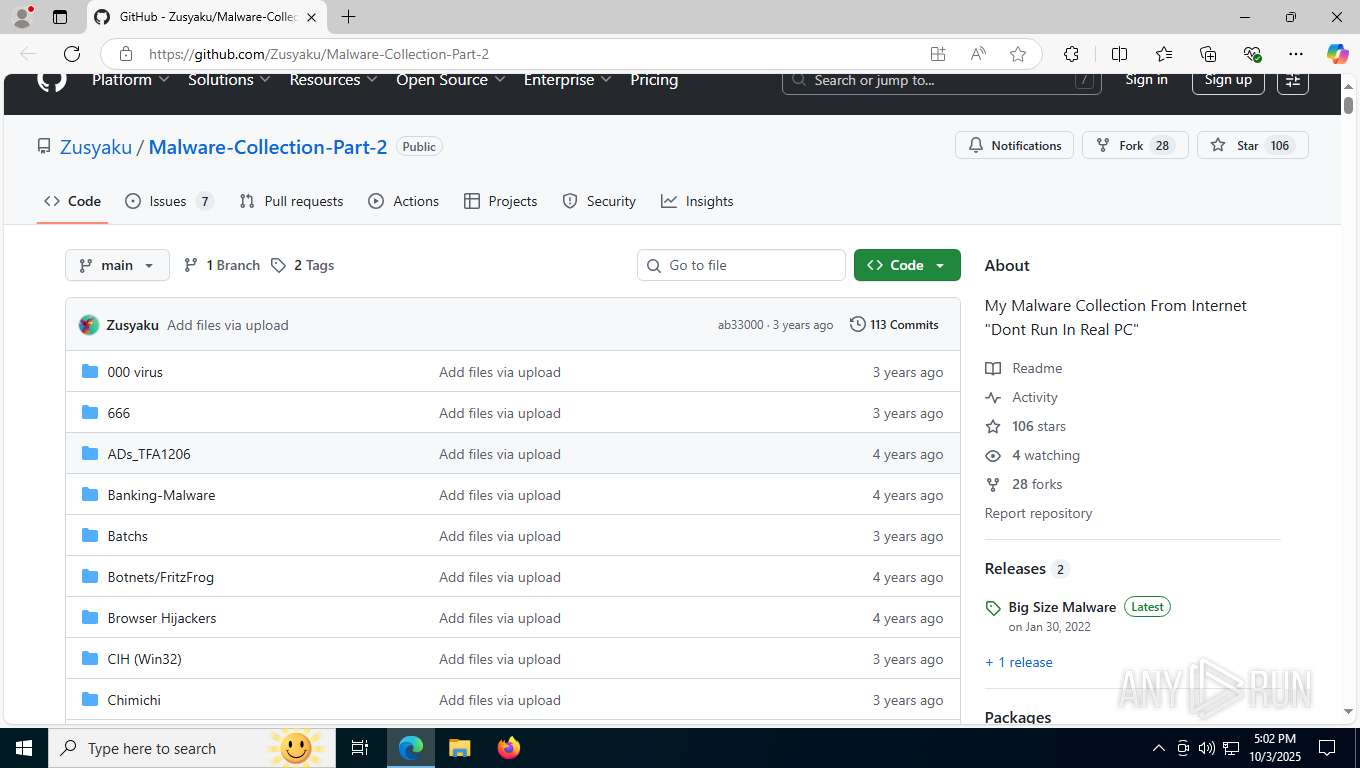Click the Go to file search field

tap(741, 265)
